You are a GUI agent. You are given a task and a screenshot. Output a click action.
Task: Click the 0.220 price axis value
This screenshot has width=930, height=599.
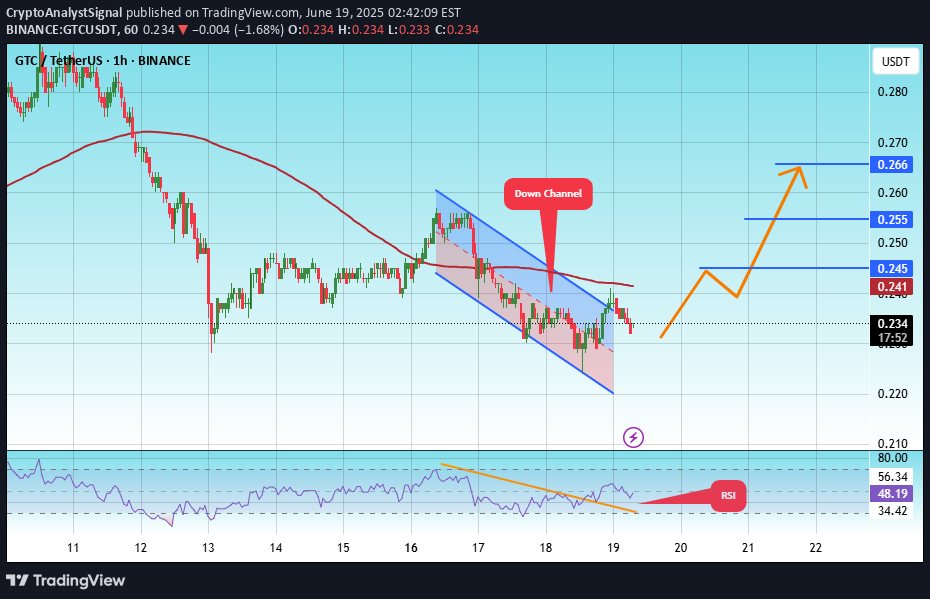tap(893, 394)
